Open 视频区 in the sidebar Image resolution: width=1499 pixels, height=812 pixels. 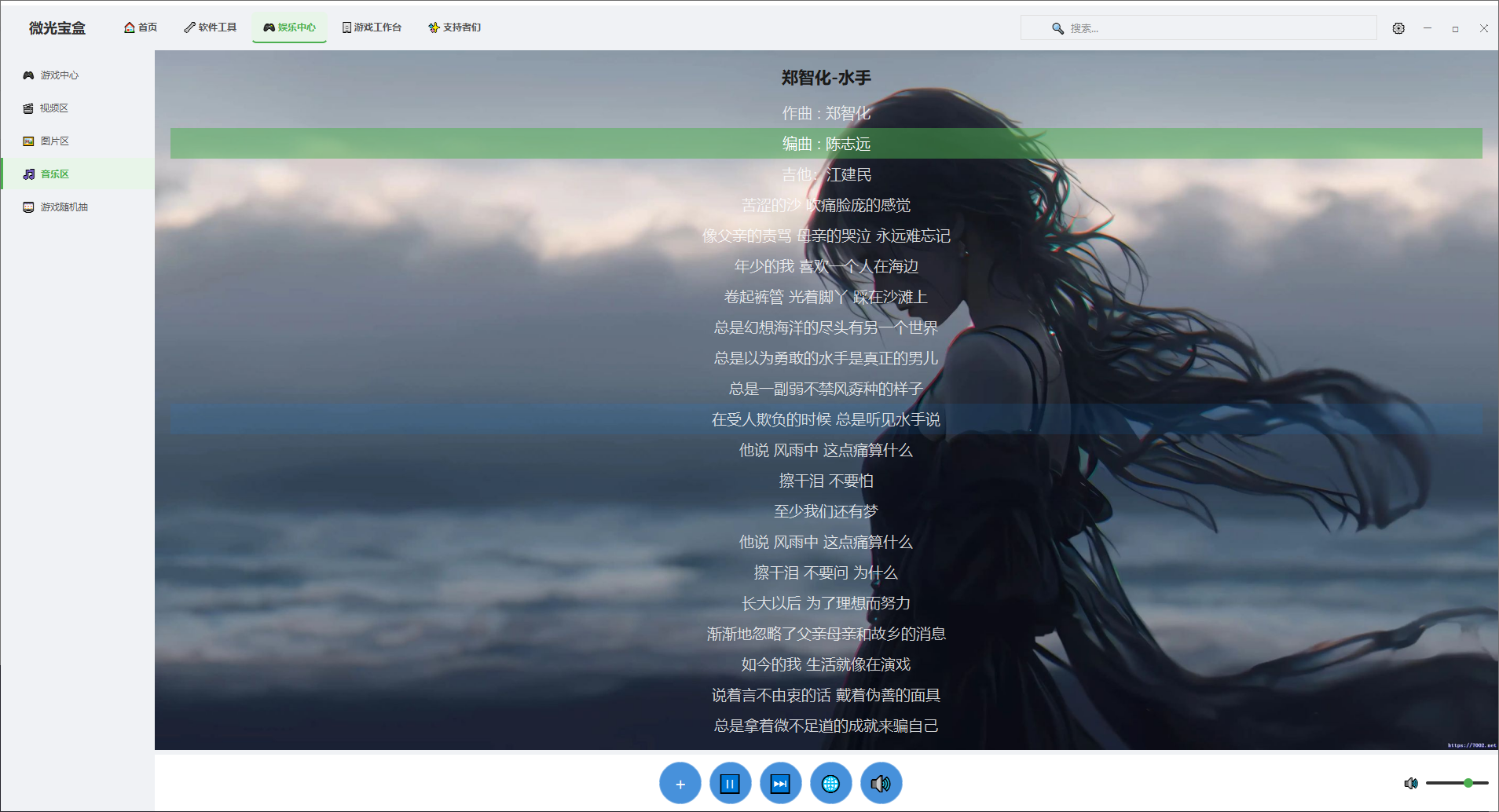[78, 108]
